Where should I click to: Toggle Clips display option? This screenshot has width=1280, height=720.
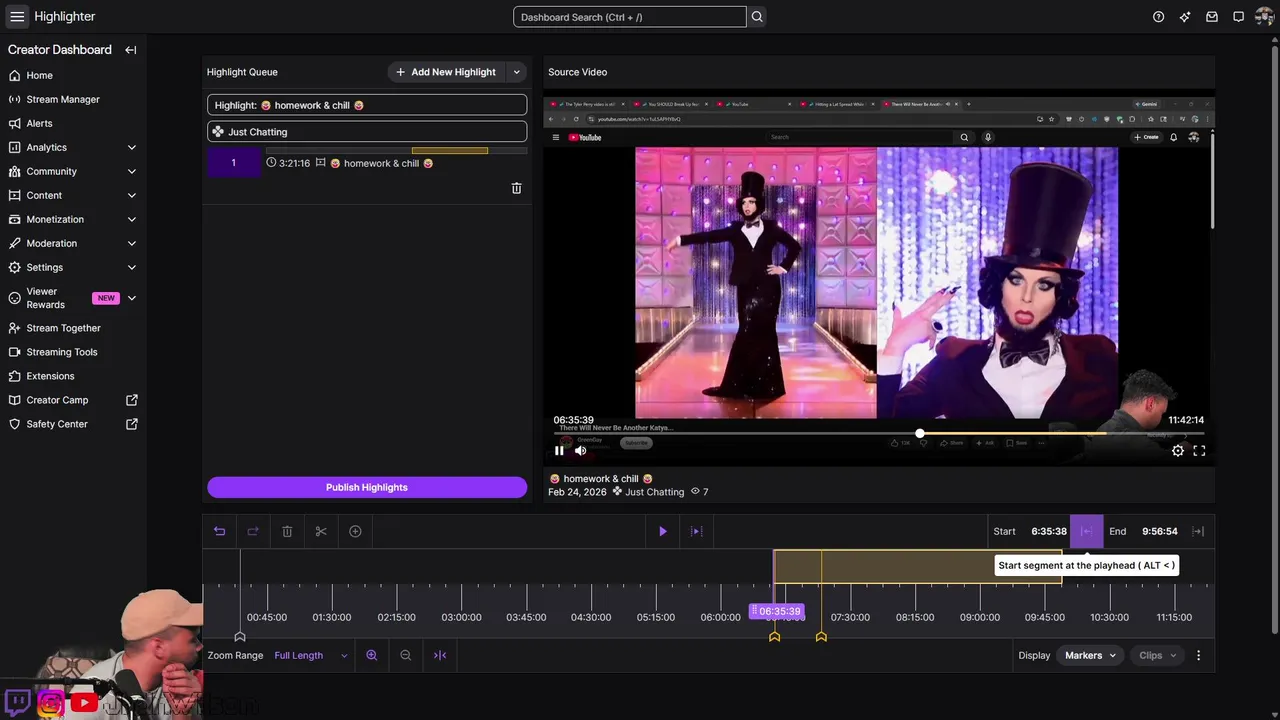pyautogui.click(x=1157, y=655)
